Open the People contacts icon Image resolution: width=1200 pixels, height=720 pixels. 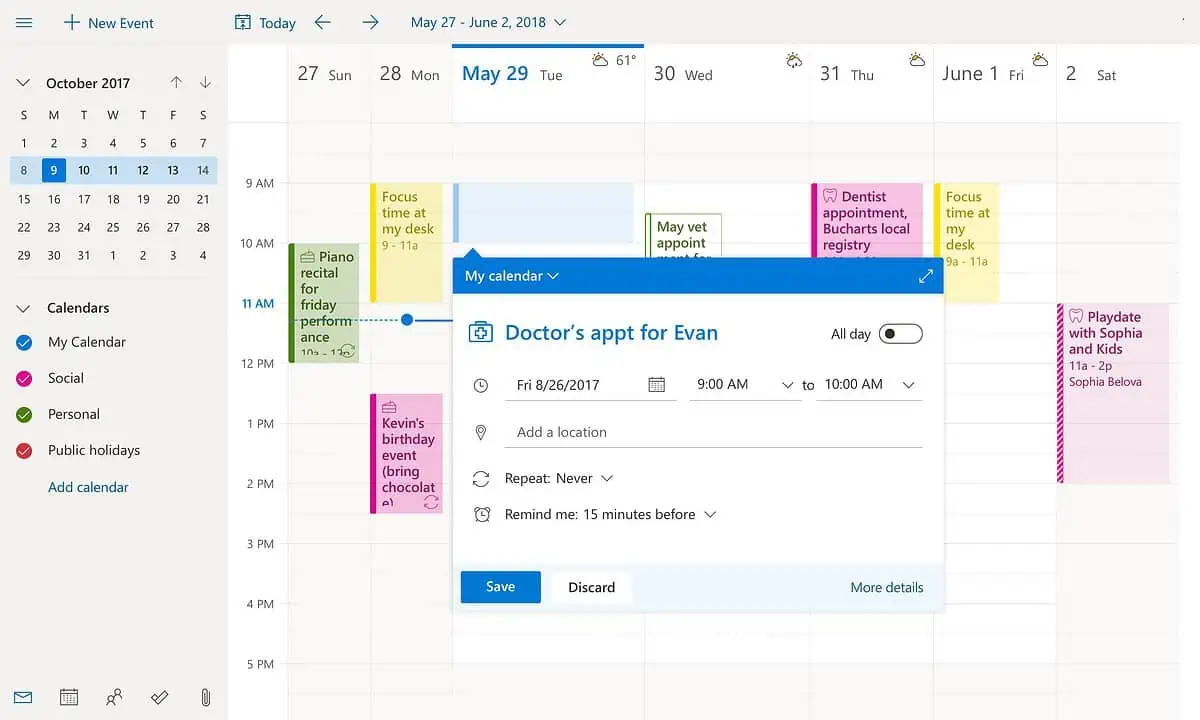pos(114,697)
